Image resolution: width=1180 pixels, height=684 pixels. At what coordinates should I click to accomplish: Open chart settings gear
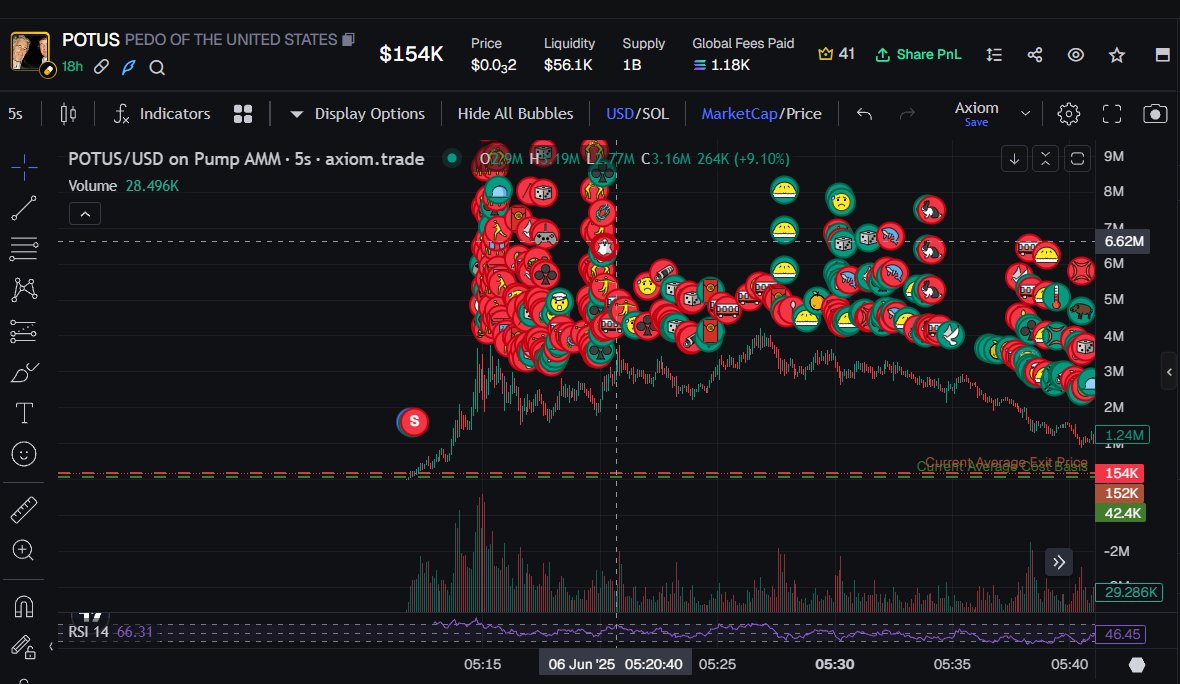1069,114
